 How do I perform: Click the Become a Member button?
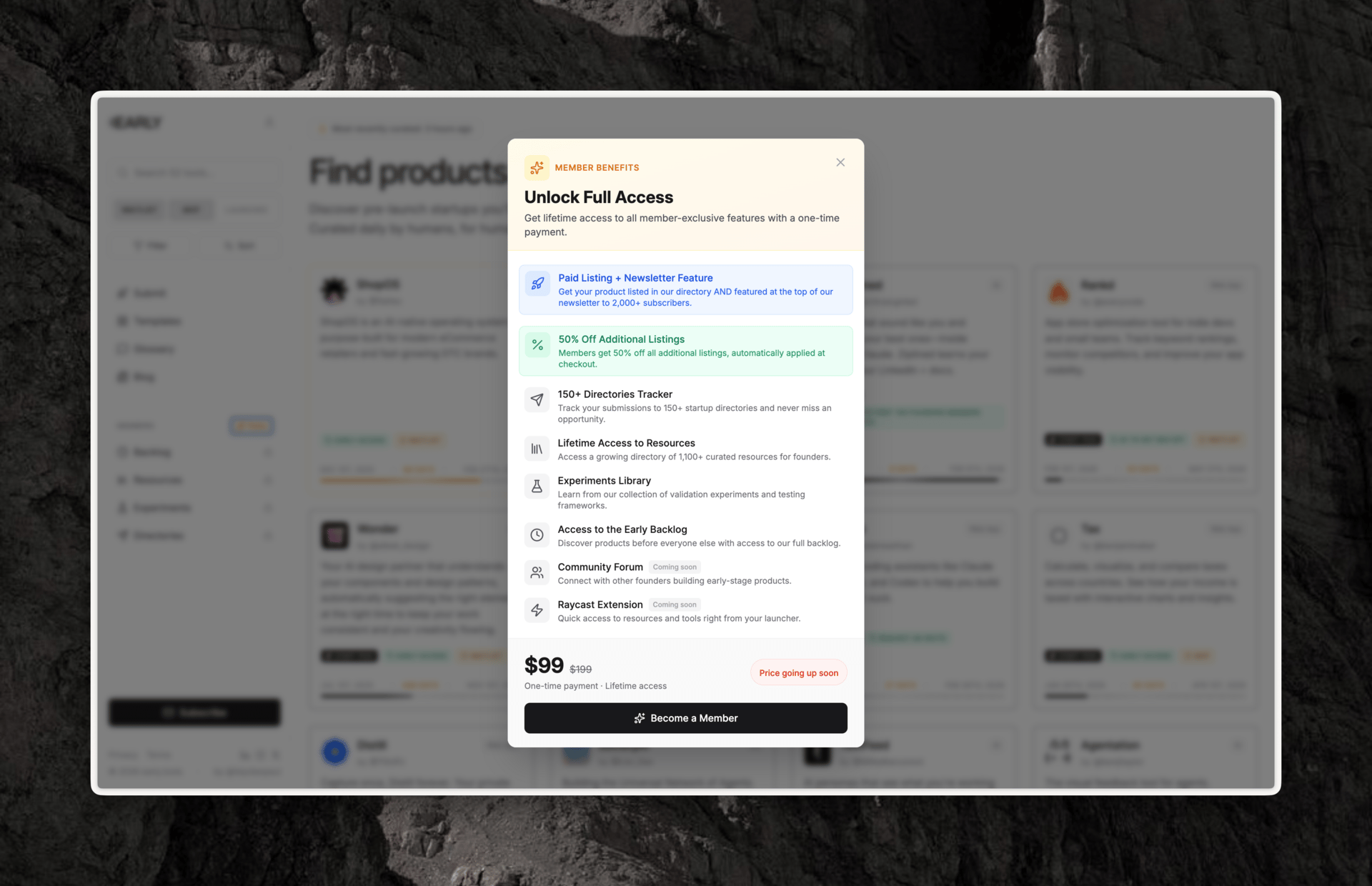click(686, 718)
